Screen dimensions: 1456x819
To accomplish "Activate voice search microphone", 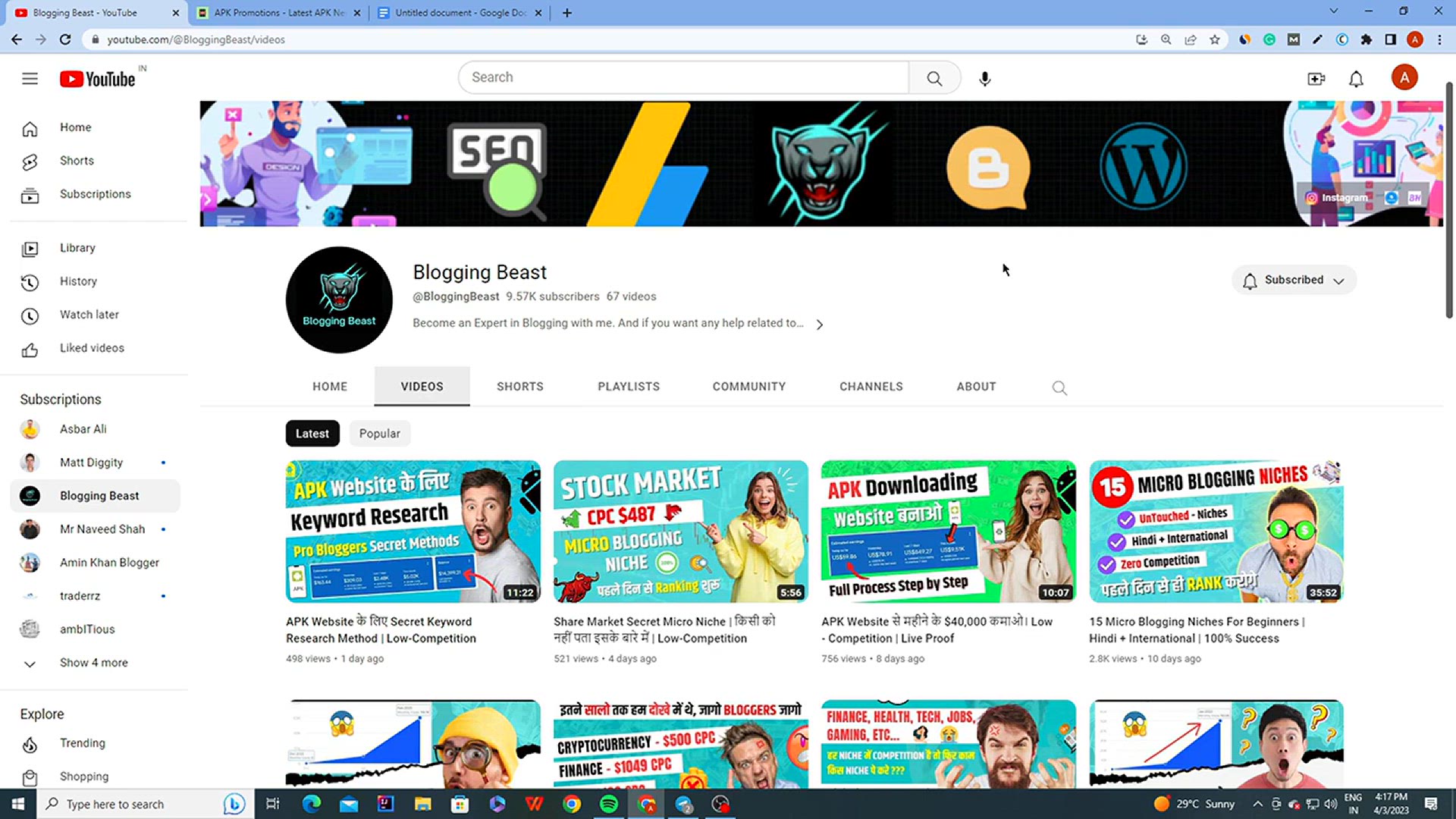I will tap(984, 78).
